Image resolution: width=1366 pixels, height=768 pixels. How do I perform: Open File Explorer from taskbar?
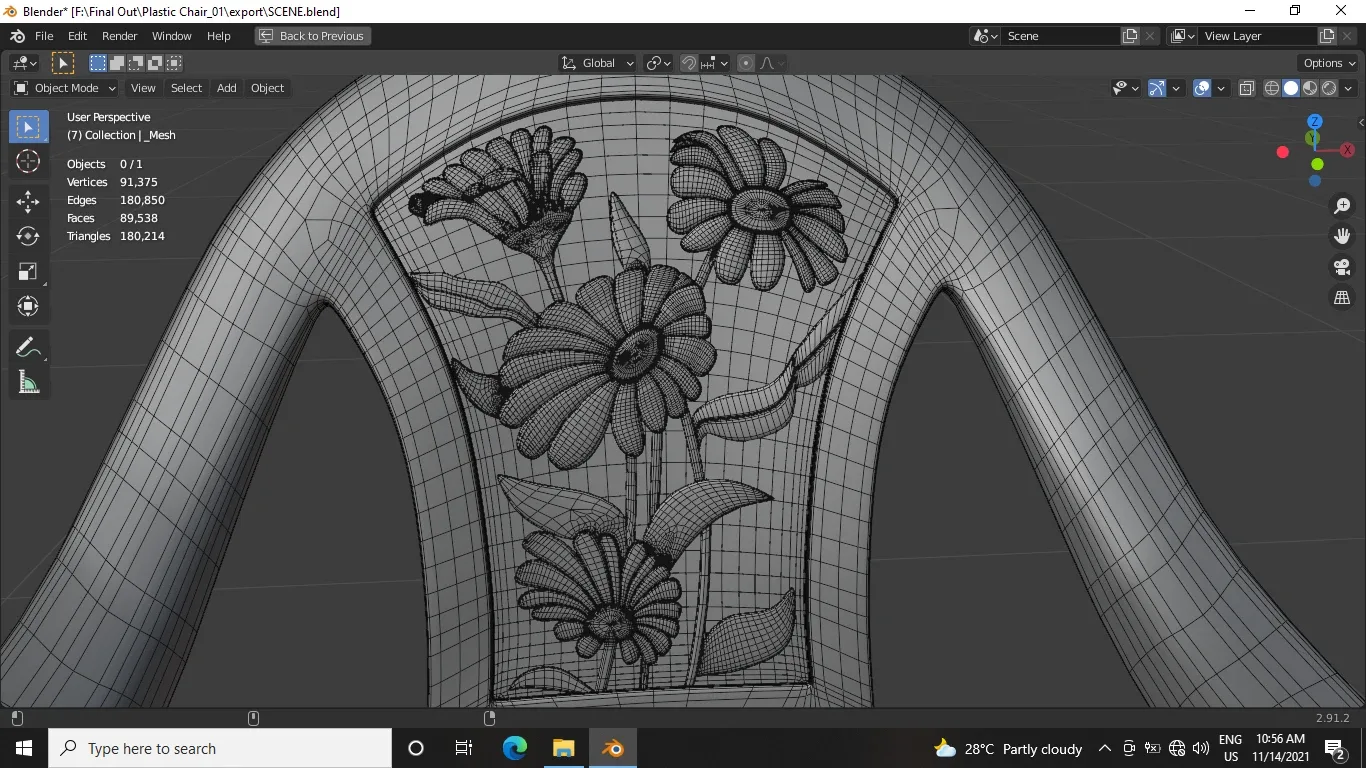[563, 748]
